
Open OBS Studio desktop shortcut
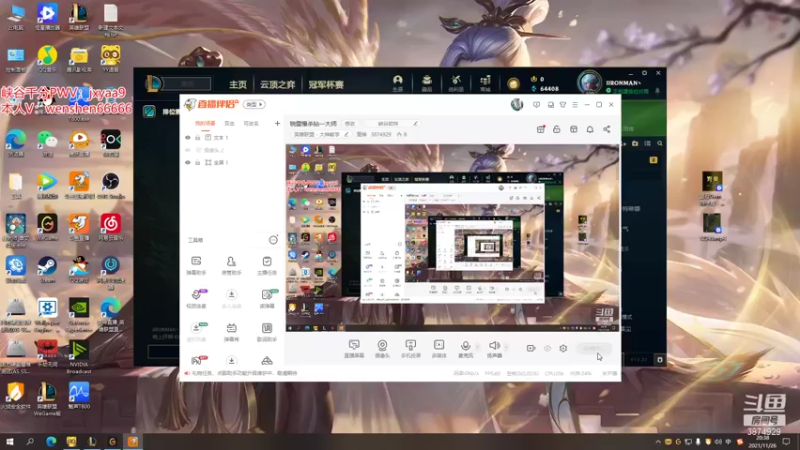(110, 186)
